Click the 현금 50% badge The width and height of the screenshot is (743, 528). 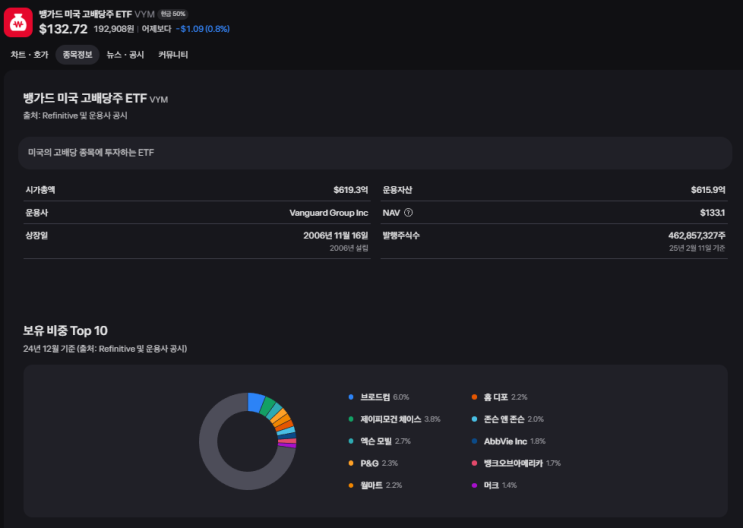click(x=172, y=14)
